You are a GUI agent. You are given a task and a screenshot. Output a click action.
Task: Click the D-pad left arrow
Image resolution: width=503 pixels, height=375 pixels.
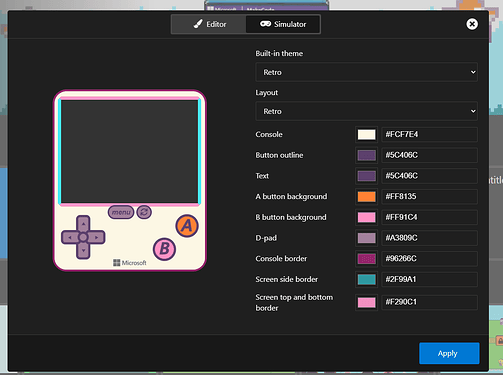[70, 237]
